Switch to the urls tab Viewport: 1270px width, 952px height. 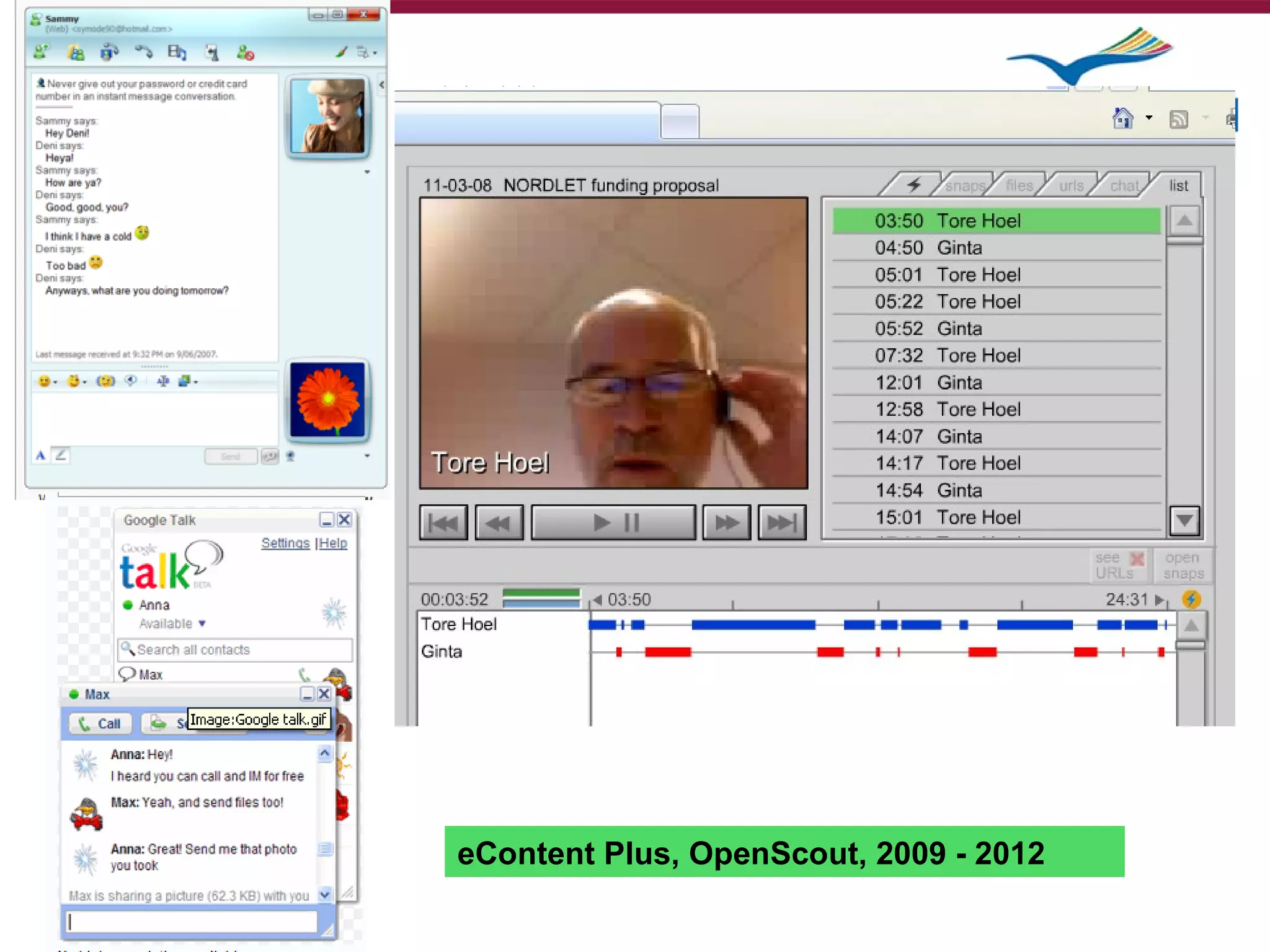[1071, 185]
